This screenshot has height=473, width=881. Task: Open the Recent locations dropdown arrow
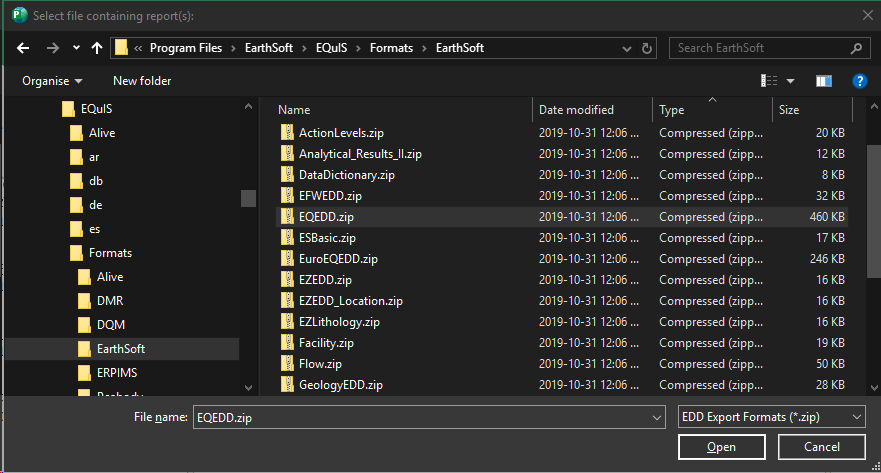coord(77,48)
